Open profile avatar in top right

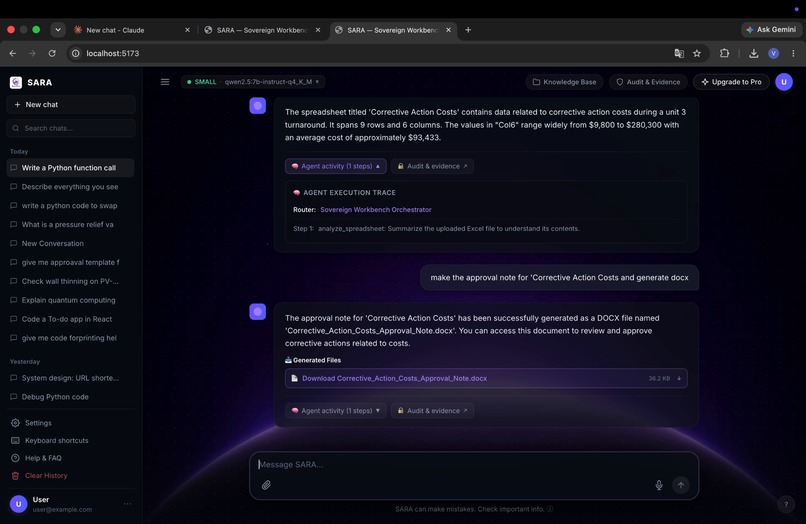(784, 82)
